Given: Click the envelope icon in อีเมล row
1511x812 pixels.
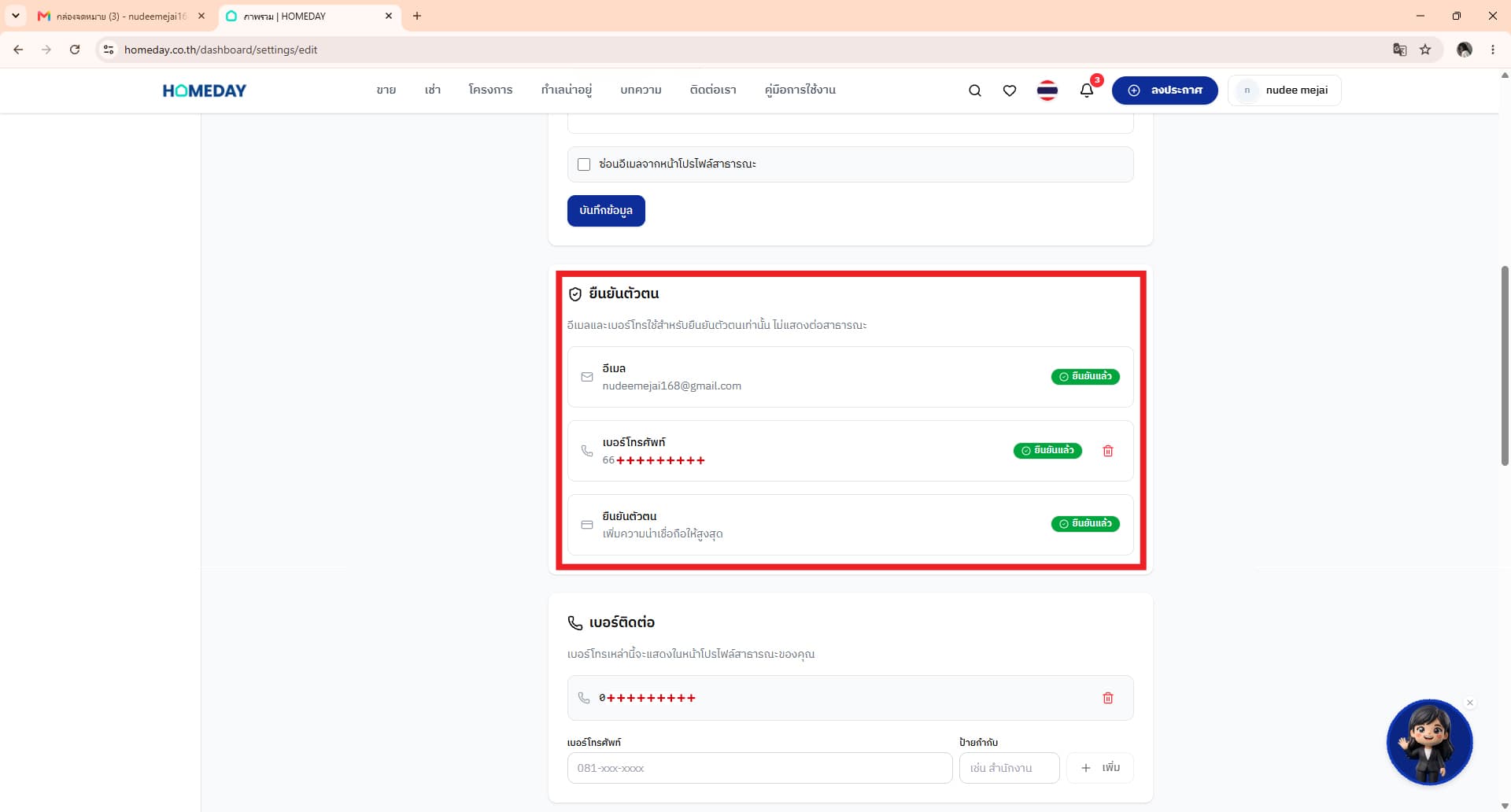Looking at the screenshot, I should point(587,377).
